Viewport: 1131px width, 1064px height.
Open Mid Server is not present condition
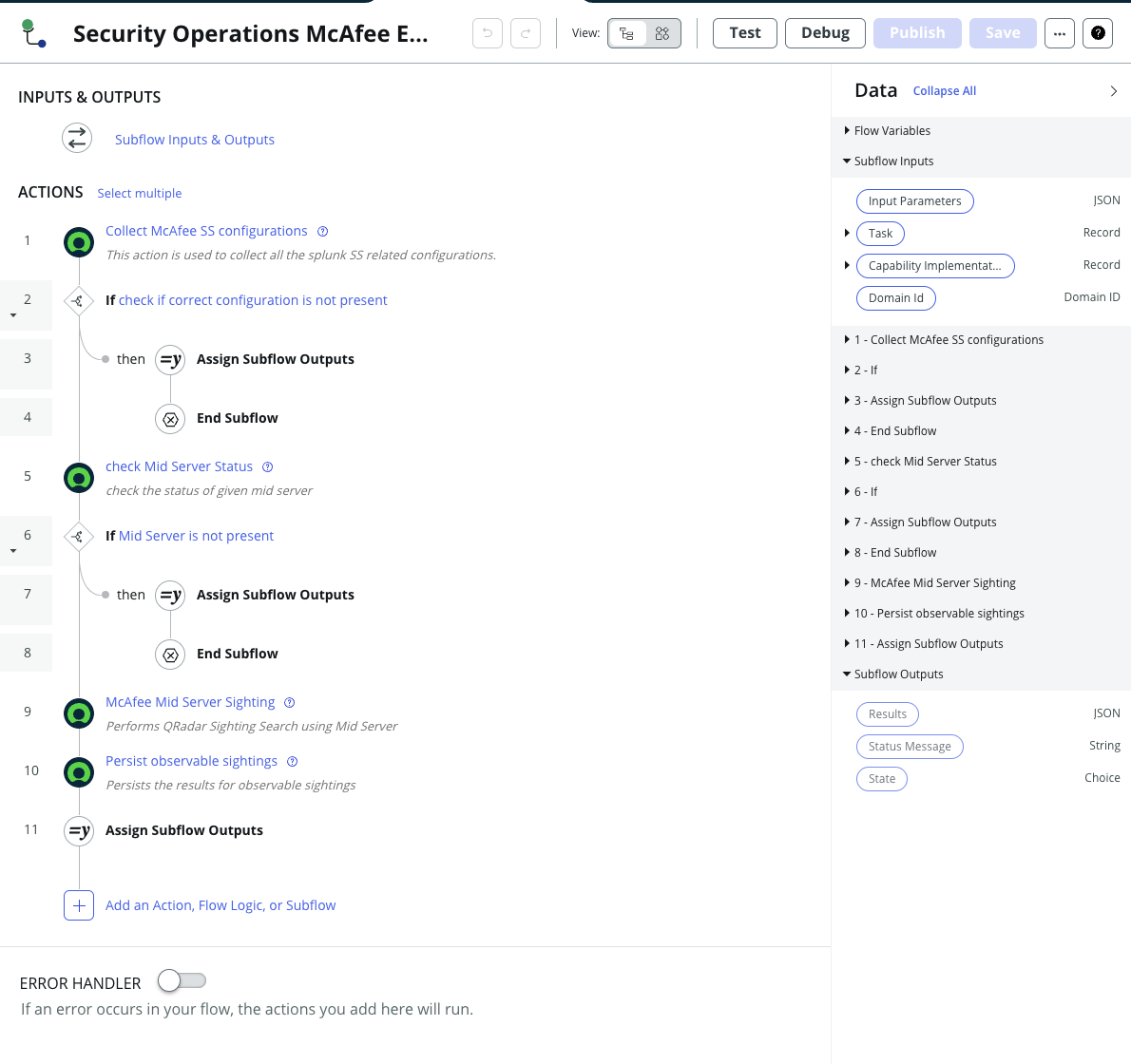196,537
